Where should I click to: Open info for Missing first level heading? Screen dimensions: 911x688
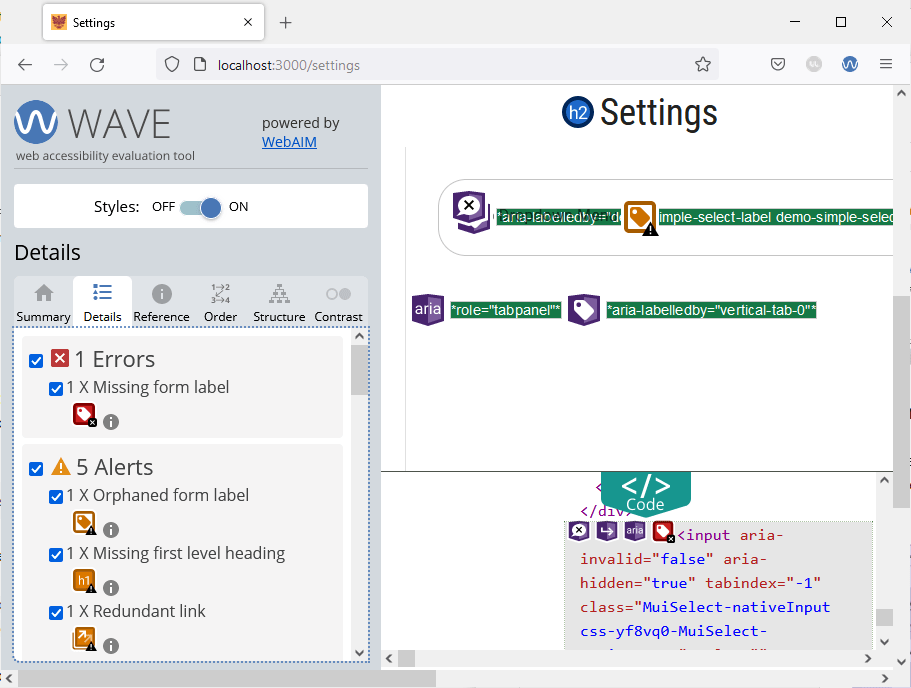(x=111, y=588)
